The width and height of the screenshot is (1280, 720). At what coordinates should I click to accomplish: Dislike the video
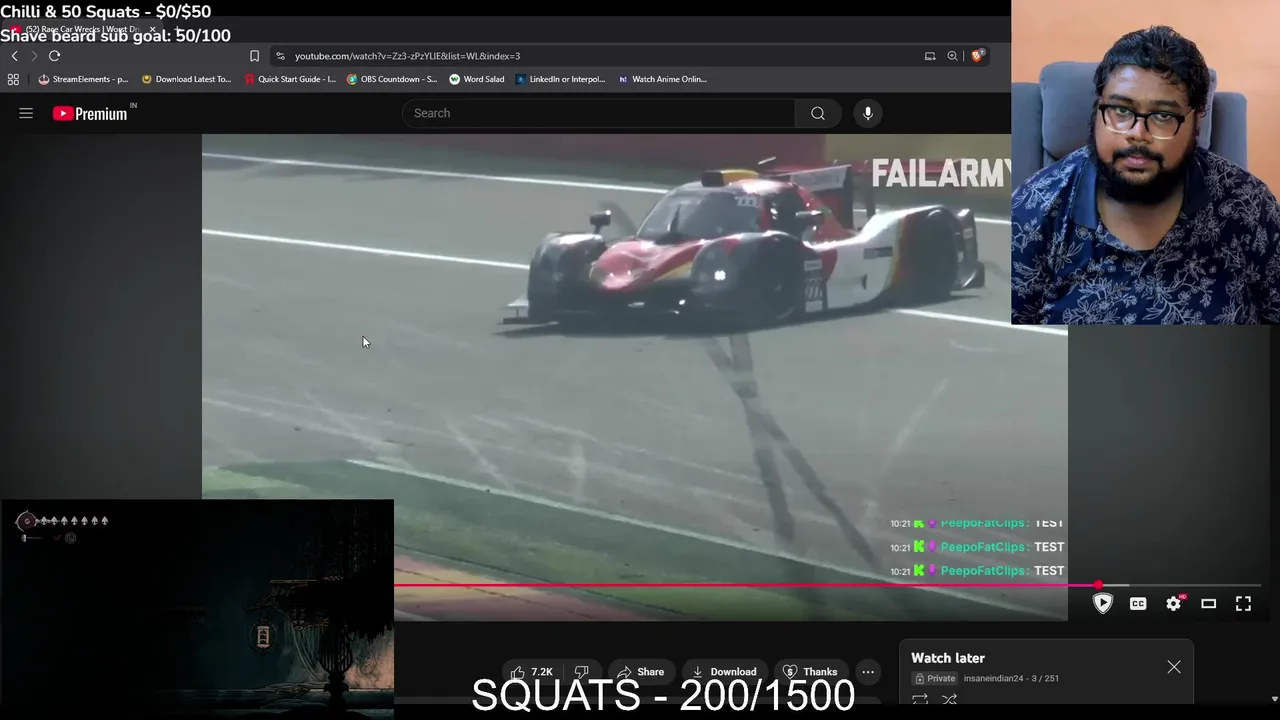point(581,672)
